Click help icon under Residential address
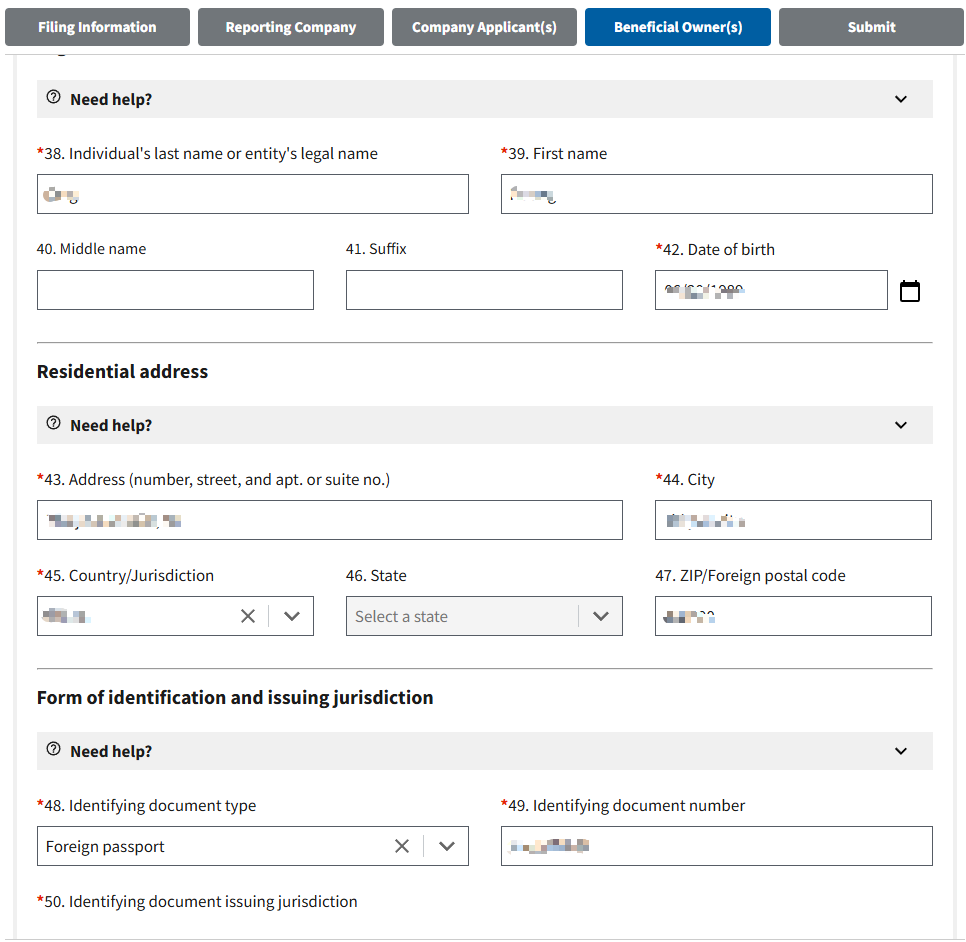Screen dimensions: 966x942 click(x=54, y=424)
